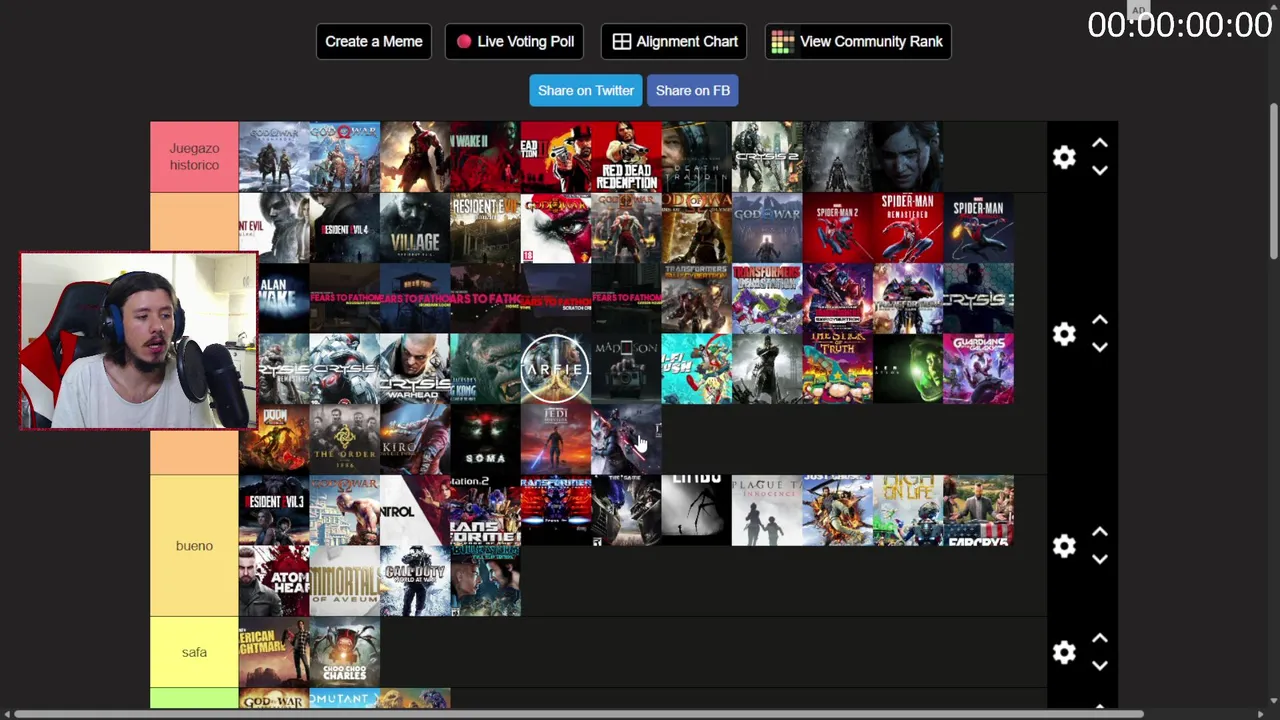Select Crysis Warhead cover
The height and width of the screenshot is (720, 1280).
(415, 369)
